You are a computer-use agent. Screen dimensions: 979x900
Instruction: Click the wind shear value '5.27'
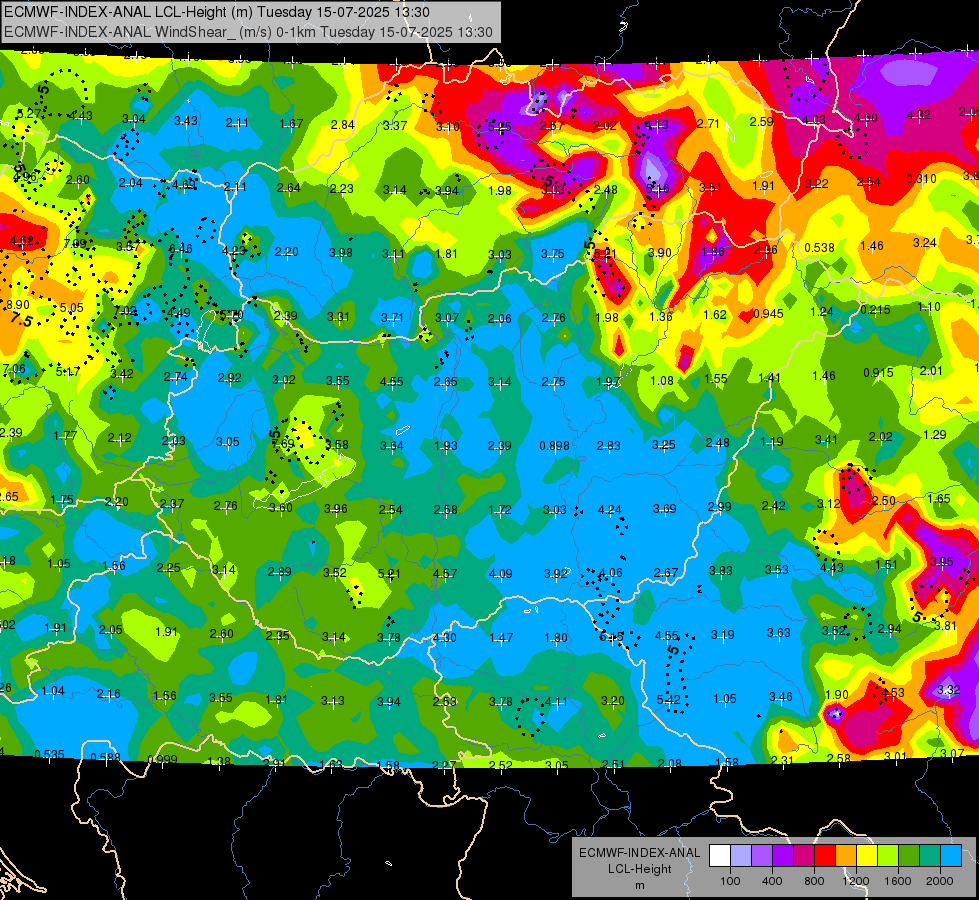click(x=29, y=114)
